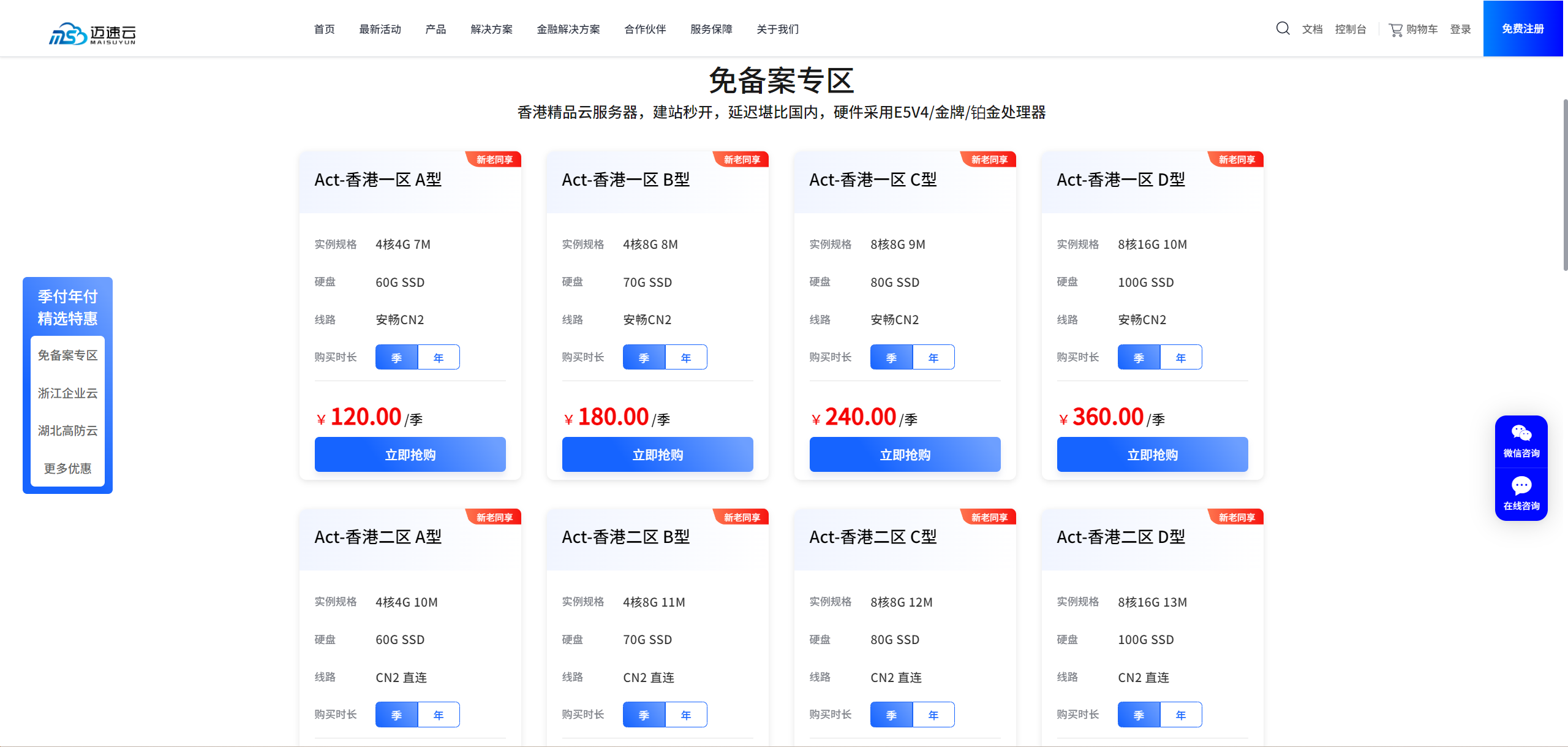Image resolution: width=1568 pixels, height=747 pixels.
Task: Click 新老同享 badge on 香港二区 B型
Action: point(742,518)
